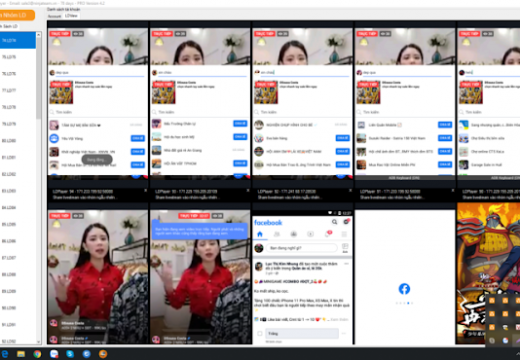This screenshot has height=360, width=520.
Task: Share to the Khởi nghiệp Việt Nam group
Action: coord(138,151)
